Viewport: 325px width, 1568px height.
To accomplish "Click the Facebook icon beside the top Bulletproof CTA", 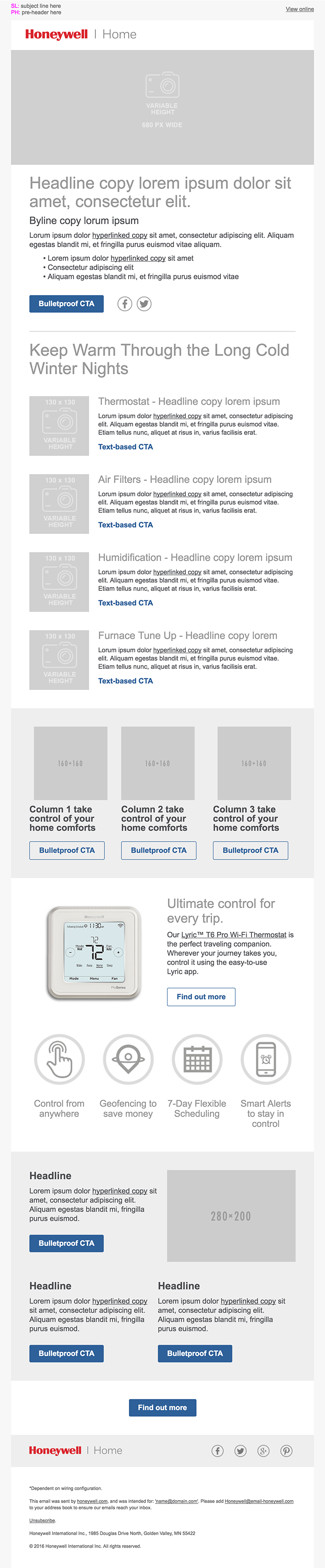I will click(125, 304).
